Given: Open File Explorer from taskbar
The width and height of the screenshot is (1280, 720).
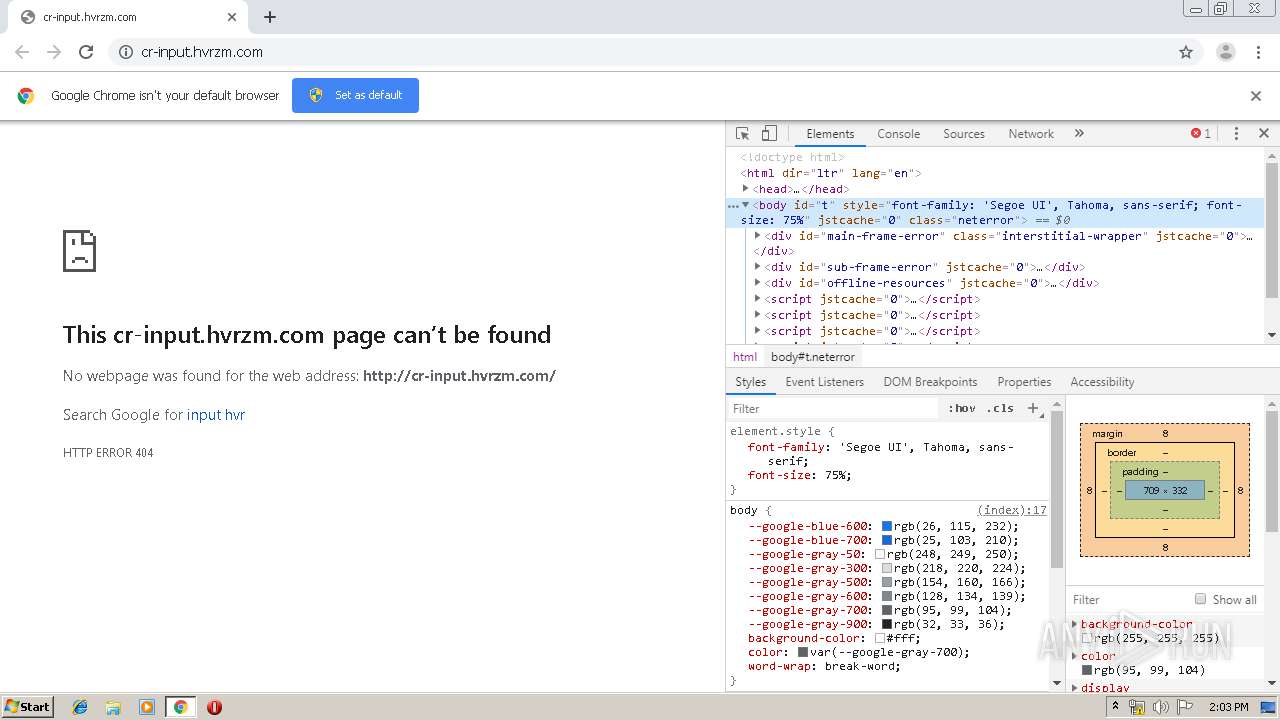Looking at the screenshot, I should coord(113,707).
